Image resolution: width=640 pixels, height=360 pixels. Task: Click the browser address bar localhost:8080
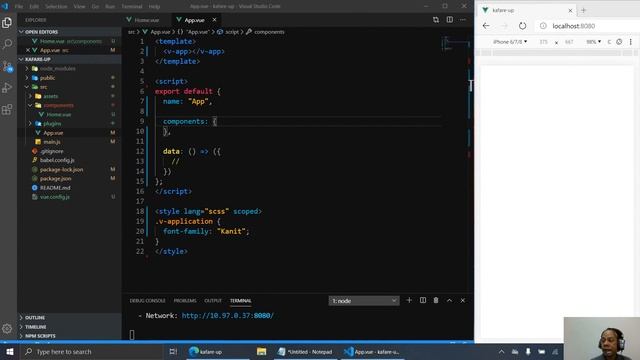[x=573, y=26]
